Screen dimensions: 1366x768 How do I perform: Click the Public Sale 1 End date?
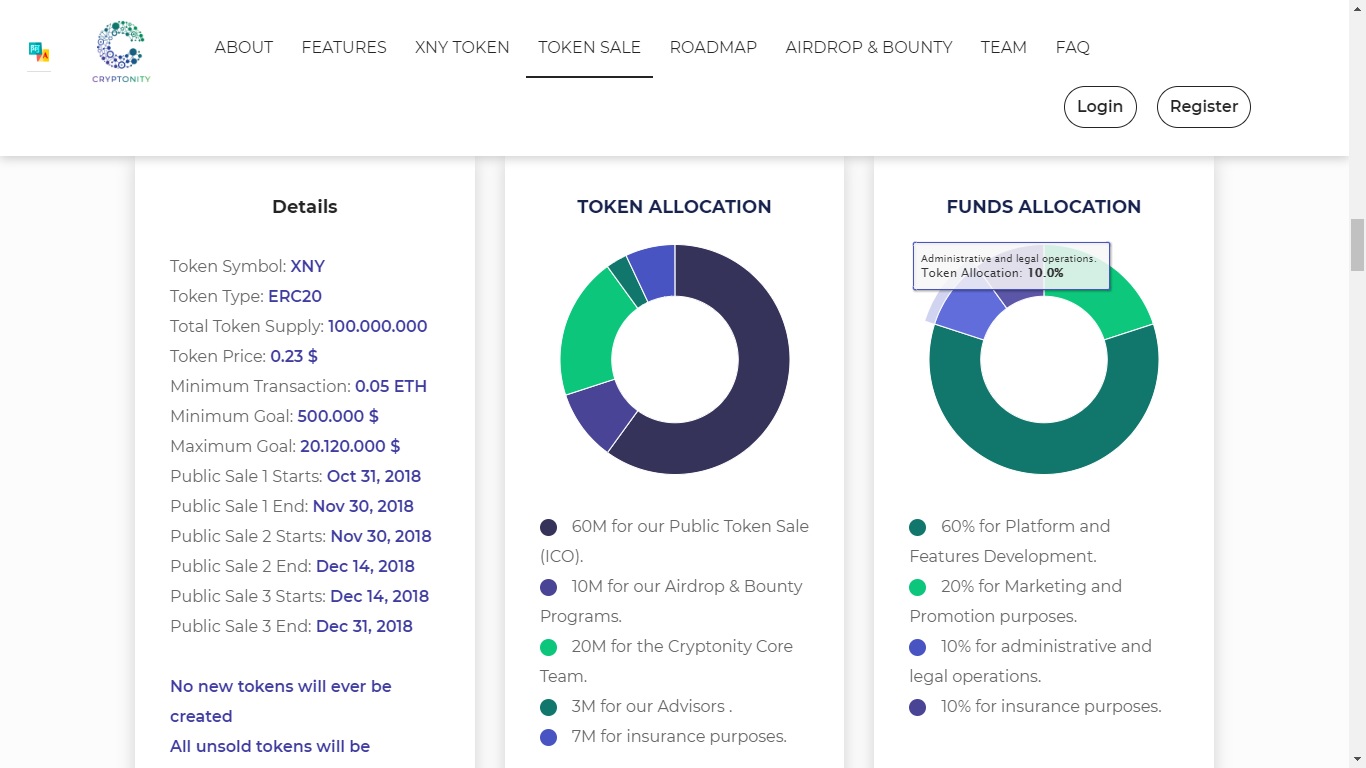tap(363, 506)
